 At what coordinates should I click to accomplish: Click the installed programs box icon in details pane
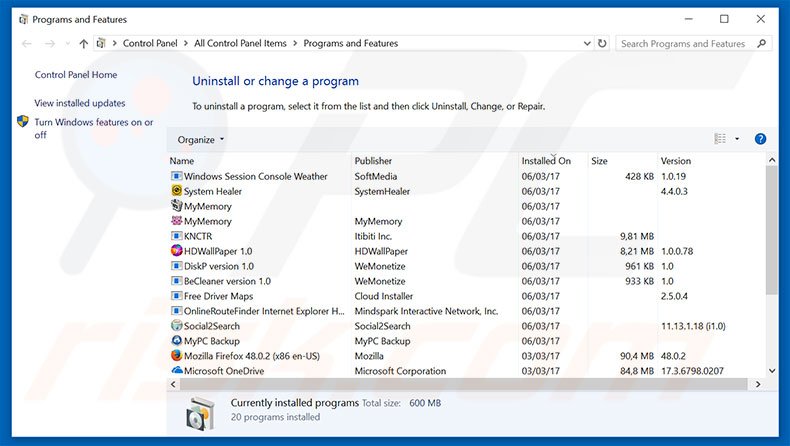tap(201, 413)
